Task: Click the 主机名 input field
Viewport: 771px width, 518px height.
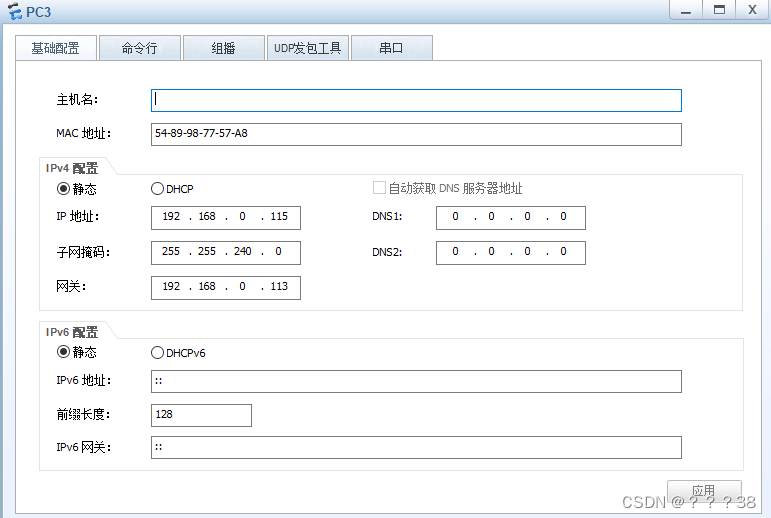Action: (x=416, y=100)
